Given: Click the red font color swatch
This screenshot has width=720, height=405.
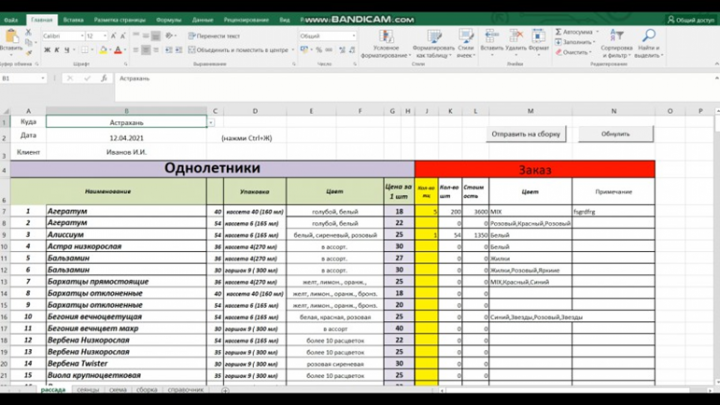Looking at the screenshot, I should coord(118,50).
